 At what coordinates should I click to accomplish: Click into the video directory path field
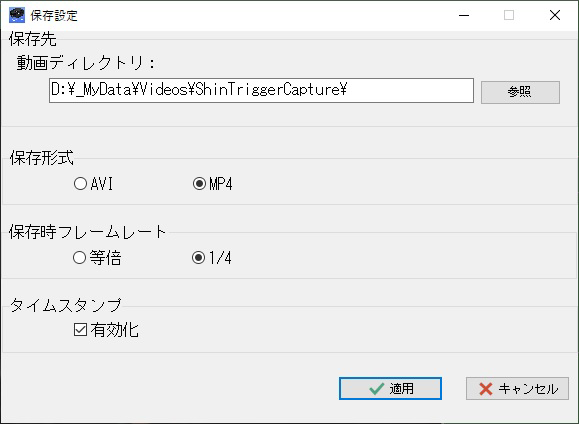[x=261, y=90]
